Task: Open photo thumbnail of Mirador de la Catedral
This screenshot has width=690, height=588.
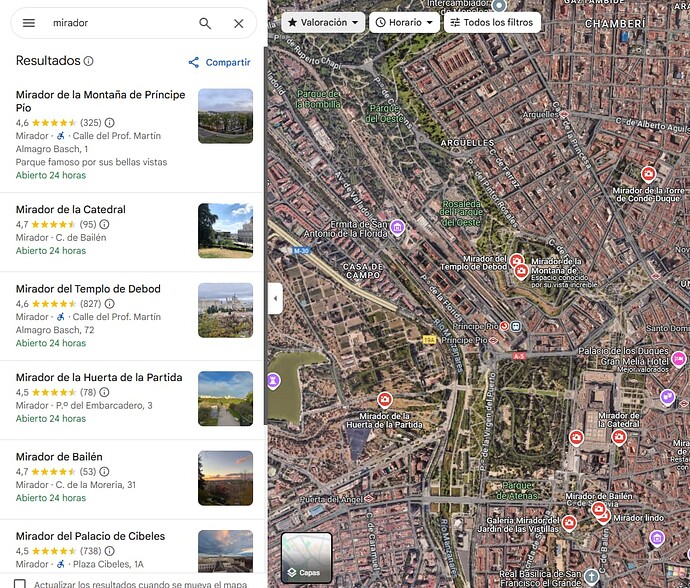Action: point(225,231)
